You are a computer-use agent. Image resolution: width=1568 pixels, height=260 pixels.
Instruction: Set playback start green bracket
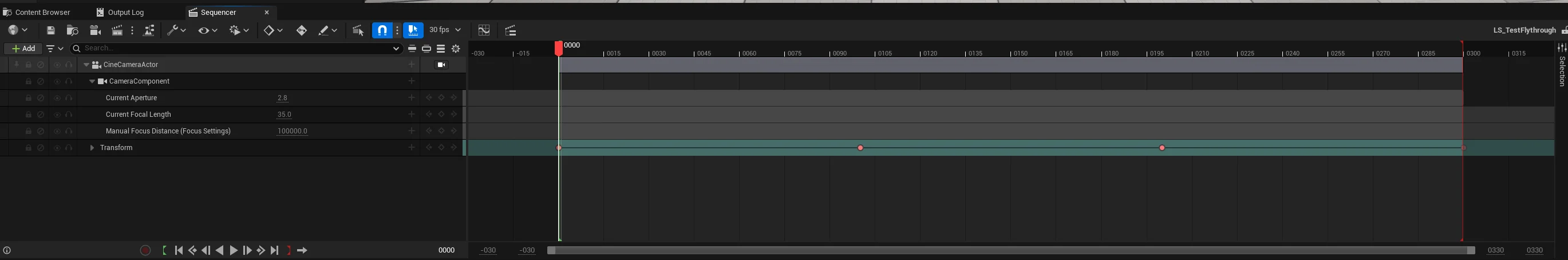click(164, 250)
